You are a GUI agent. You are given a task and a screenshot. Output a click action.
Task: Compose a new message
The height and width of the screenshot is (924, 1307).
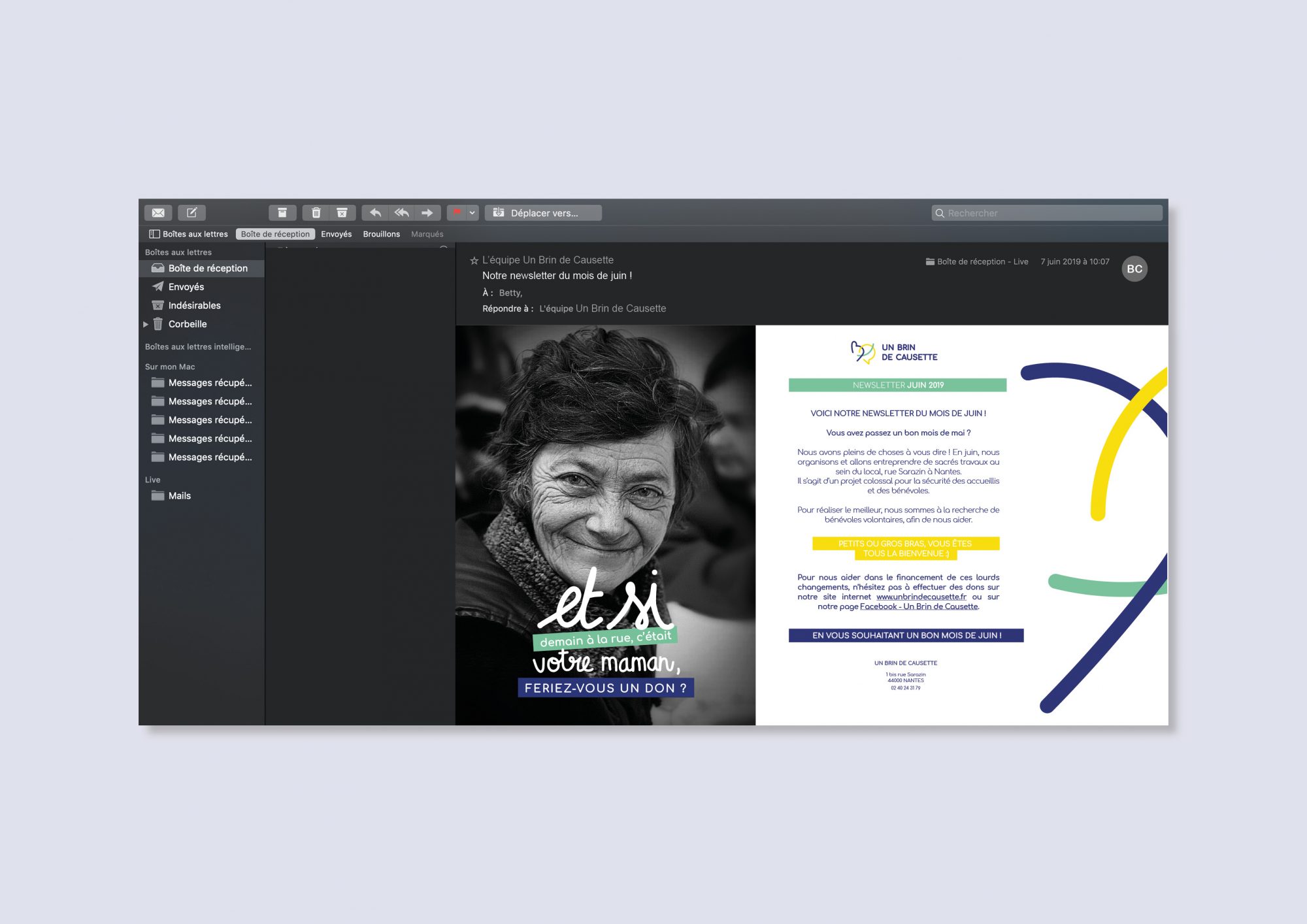pyautogui.click(x=191, y=213)
